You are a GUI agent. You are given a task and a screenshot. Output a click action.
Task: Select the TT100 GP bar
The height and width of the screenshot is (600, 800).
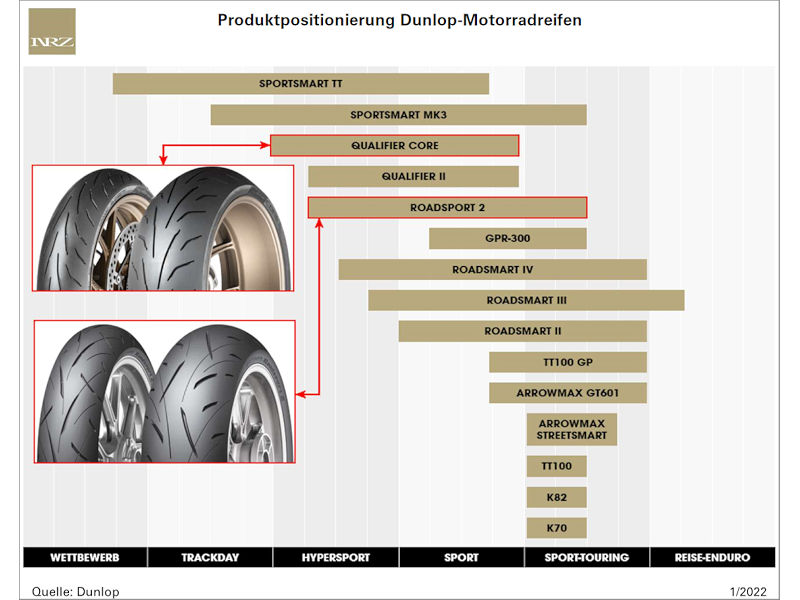[568, 362]
